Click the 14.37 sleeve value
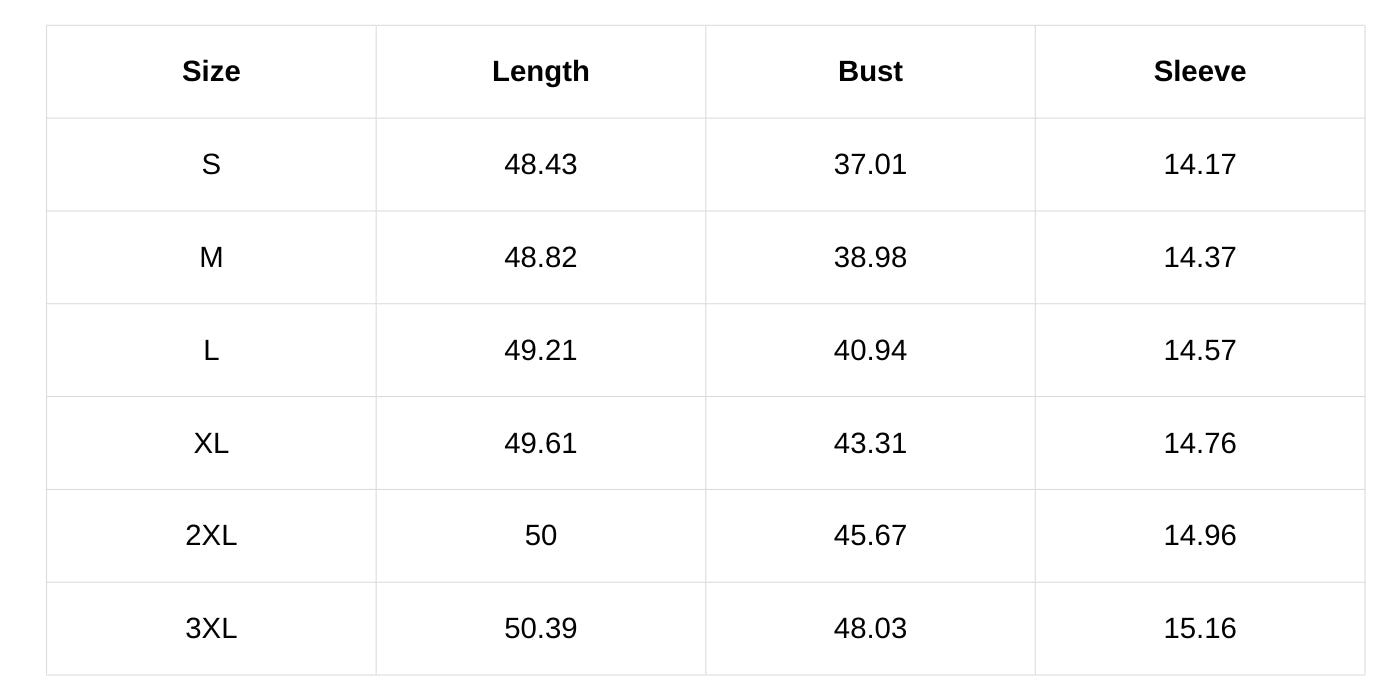Image resolution: width=1400 pixels, height=700 pixels. [1199, 257]
